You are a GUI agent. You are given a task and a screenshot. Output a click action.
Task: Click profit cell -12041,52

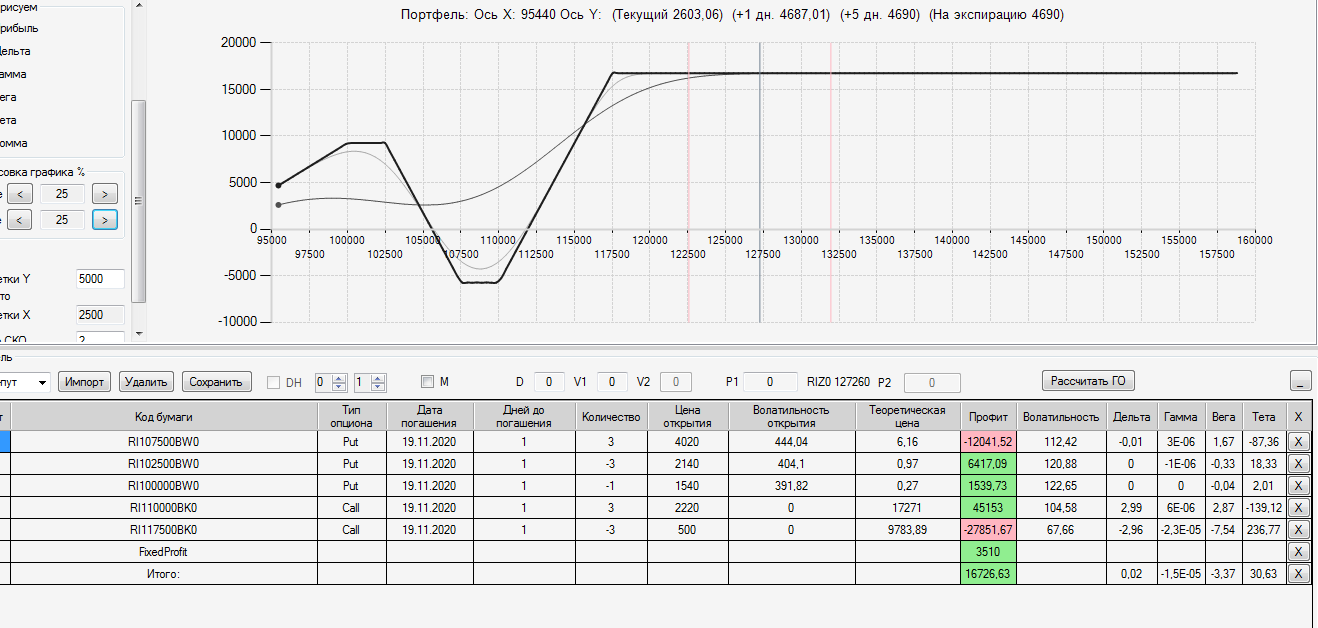[x=988, y=441]
